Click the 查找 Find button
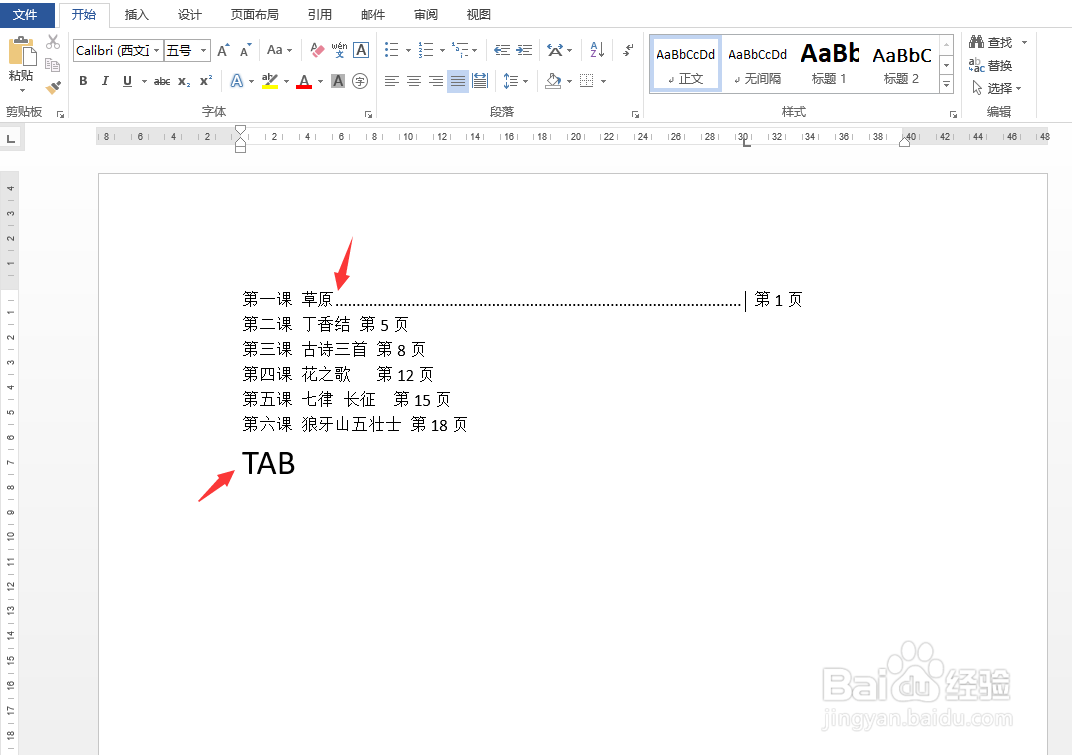The image size is (1072, 755). point(991,42)
